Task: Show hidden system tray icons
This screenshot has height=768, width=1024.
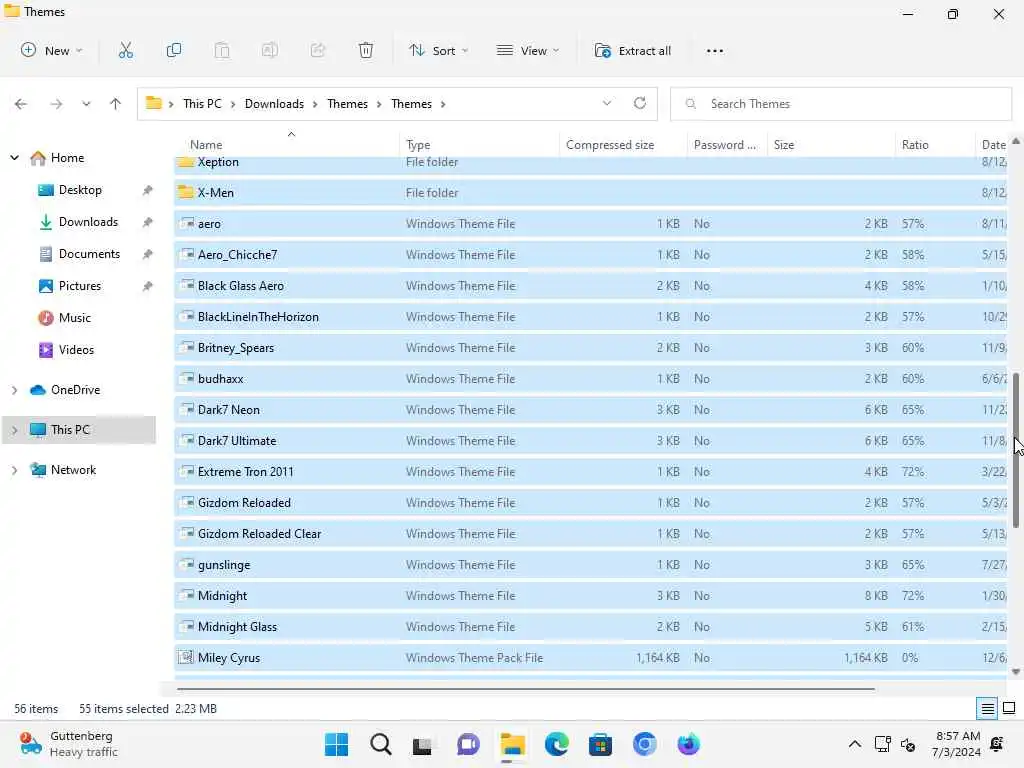Action: tap(854, 744)
